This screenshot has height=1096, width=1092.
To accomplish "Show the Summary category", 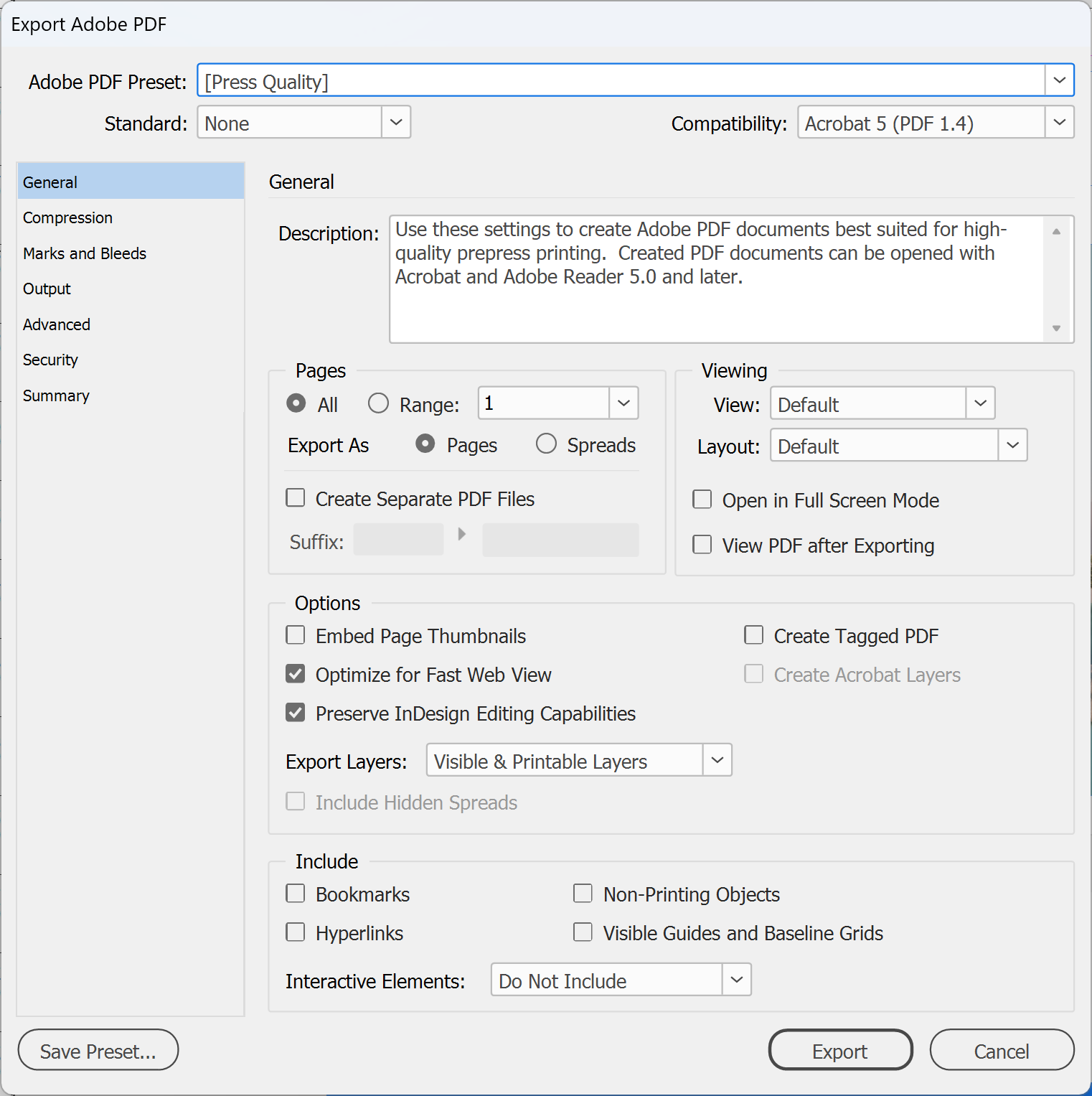I will (x=131, y=395).
